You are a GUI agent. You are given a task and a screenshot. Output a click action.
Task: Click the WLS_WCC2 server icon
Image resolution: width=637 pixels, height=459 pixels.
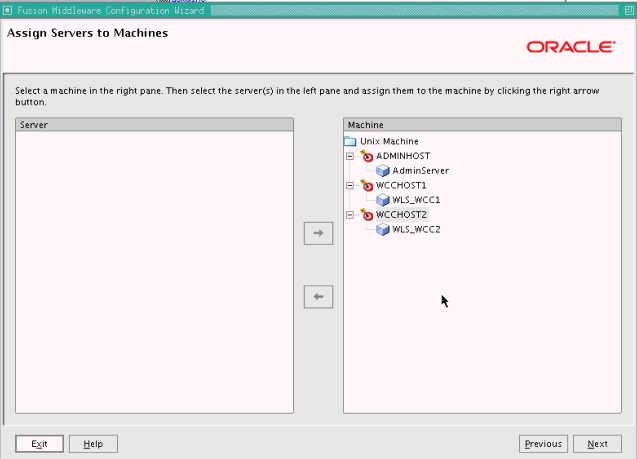(x=383, y=230)
